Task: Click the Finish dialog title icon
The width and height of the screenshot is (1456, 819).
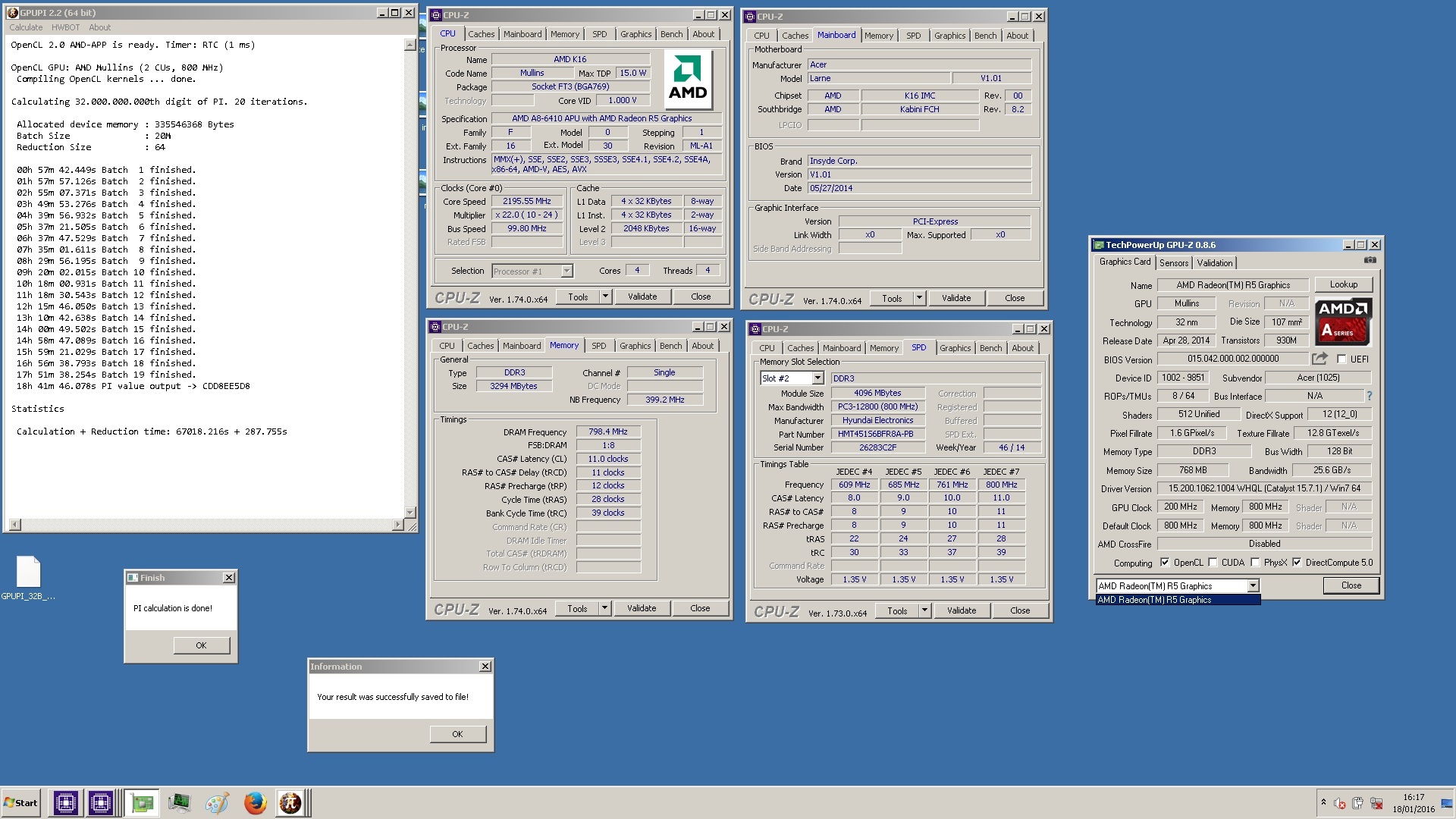Action: pos(133,578)
